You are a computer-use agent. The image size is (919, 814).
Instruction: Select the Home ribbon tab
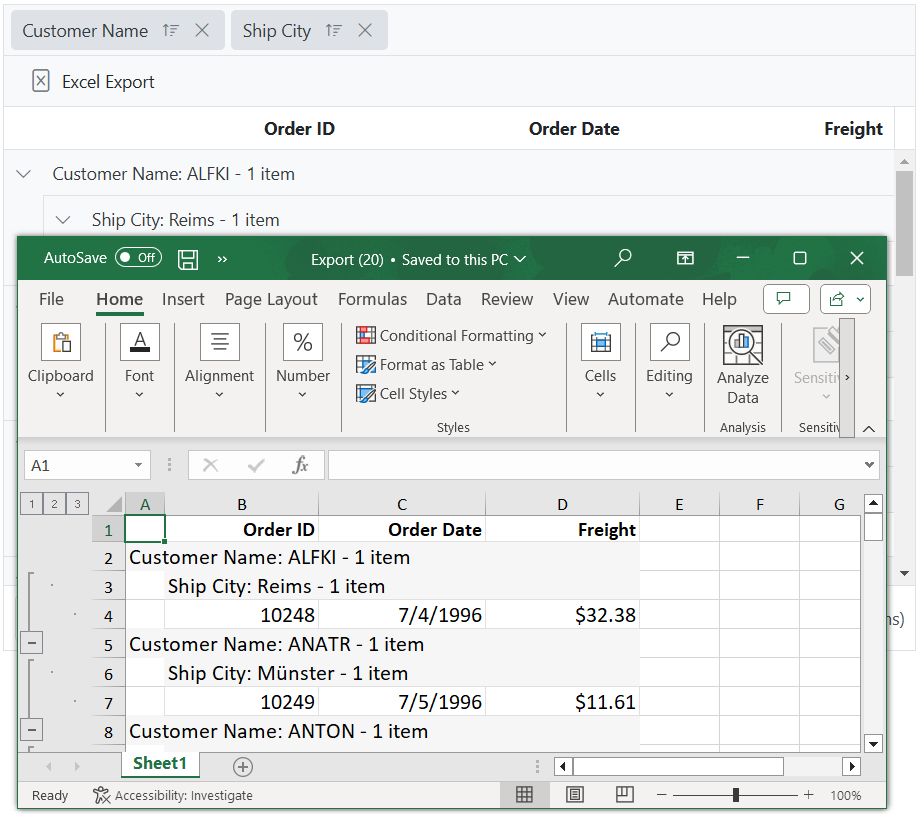[120, 299]
